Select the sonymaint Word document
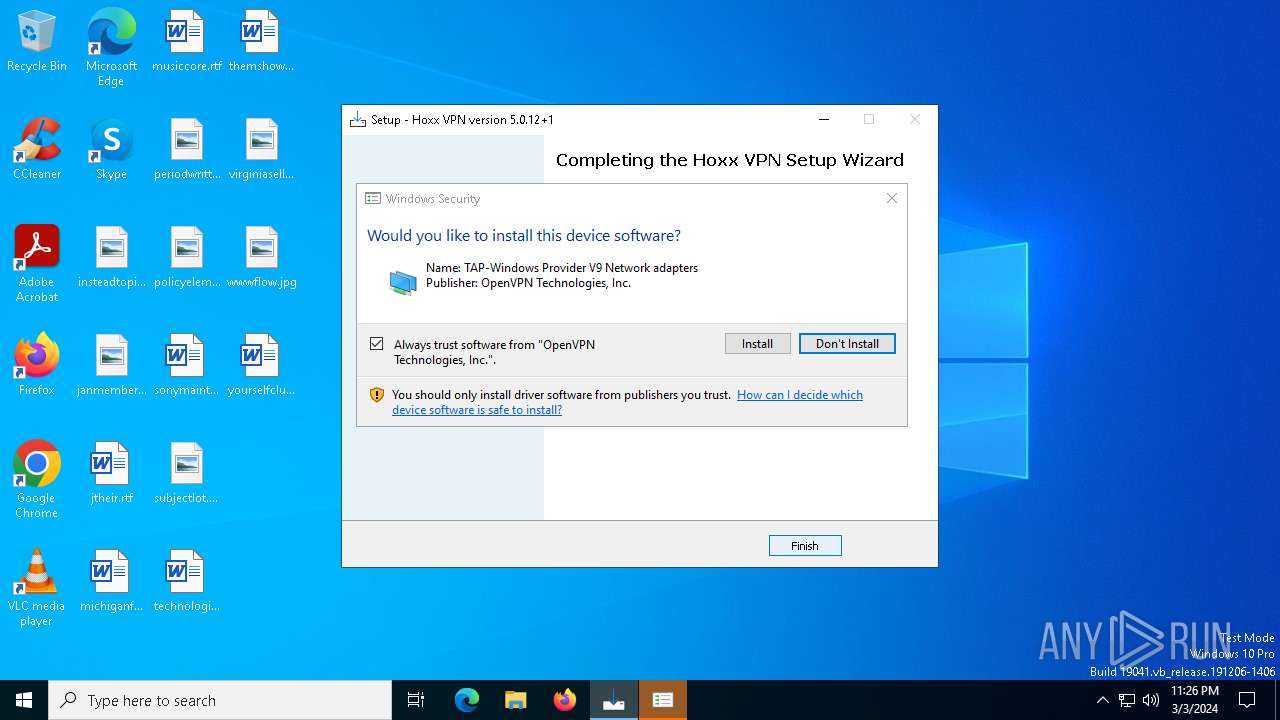 [186, 366]
